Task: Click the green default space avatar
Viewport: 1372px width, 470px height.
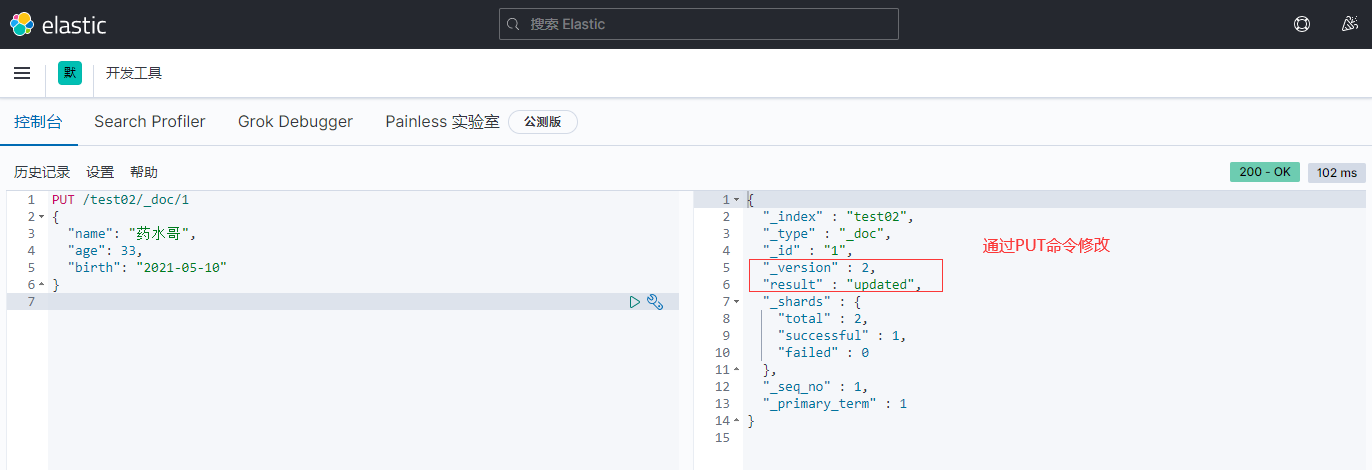Action: [x=70, y=73]
